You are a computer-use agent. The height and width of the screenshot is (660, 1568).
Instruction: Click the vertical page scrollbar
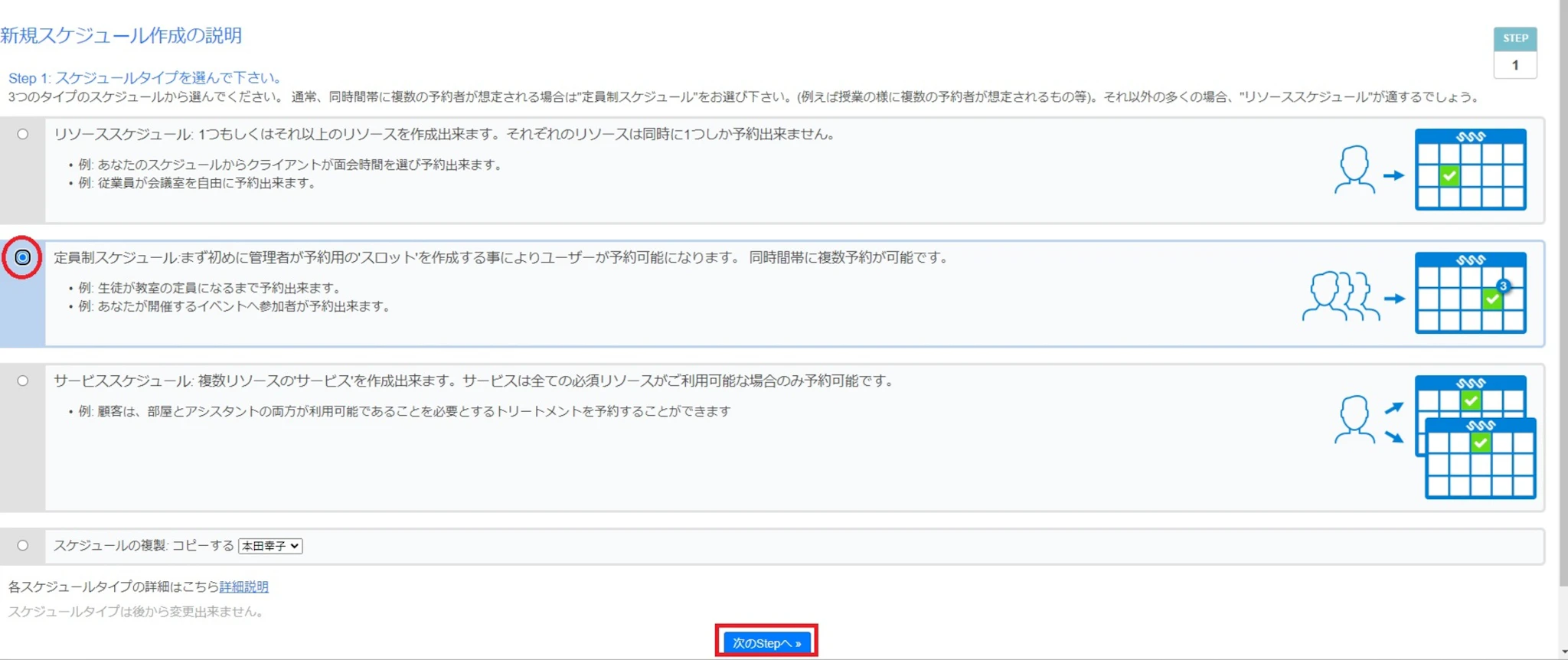click(x=1563, y=306)
